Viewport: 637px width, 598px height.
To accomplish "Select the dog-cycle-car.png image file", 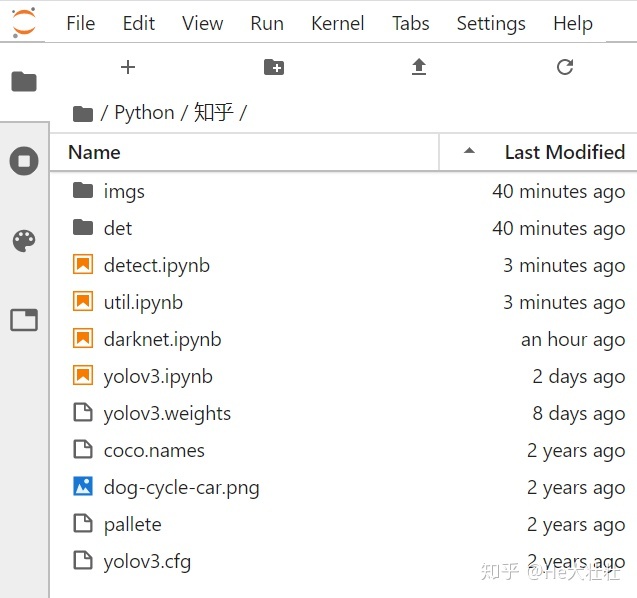I will pos(181,487).
